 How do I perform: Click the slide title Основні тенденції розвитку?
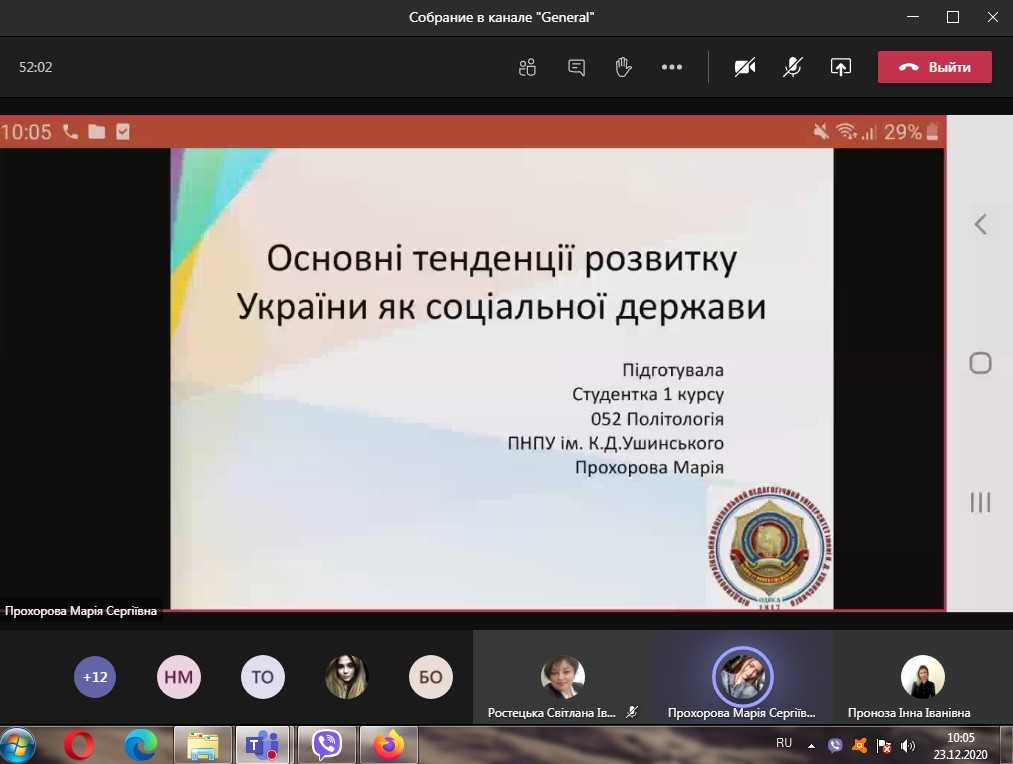point(501,259)
